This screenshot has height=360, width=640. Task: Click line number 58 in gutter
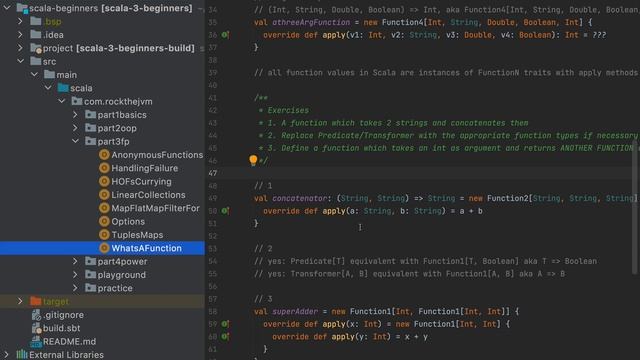(x=213, y=311)
